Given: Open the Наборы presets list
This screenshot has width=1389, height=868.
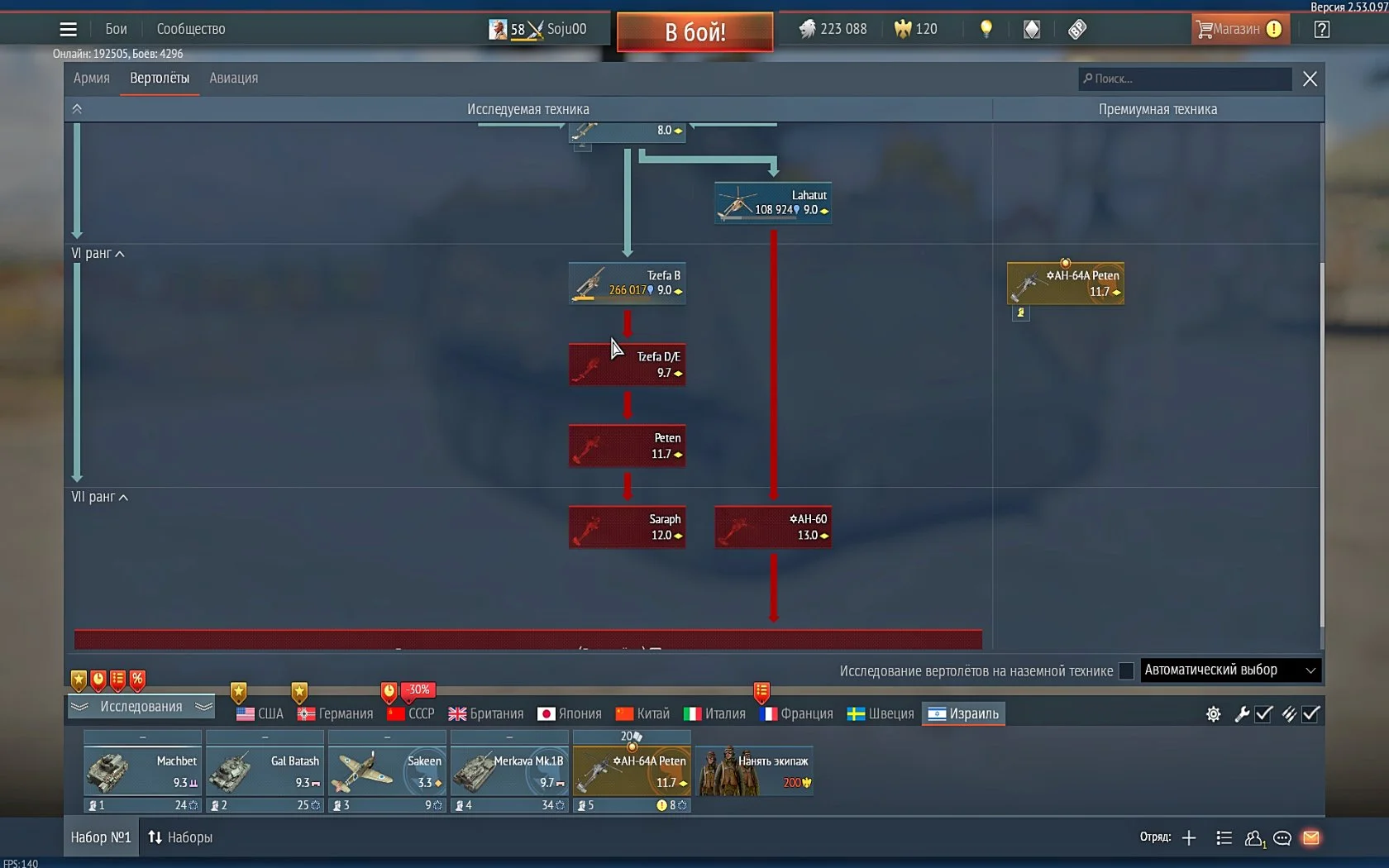Looking at the screenshot, I should click(x=180, y=837).
